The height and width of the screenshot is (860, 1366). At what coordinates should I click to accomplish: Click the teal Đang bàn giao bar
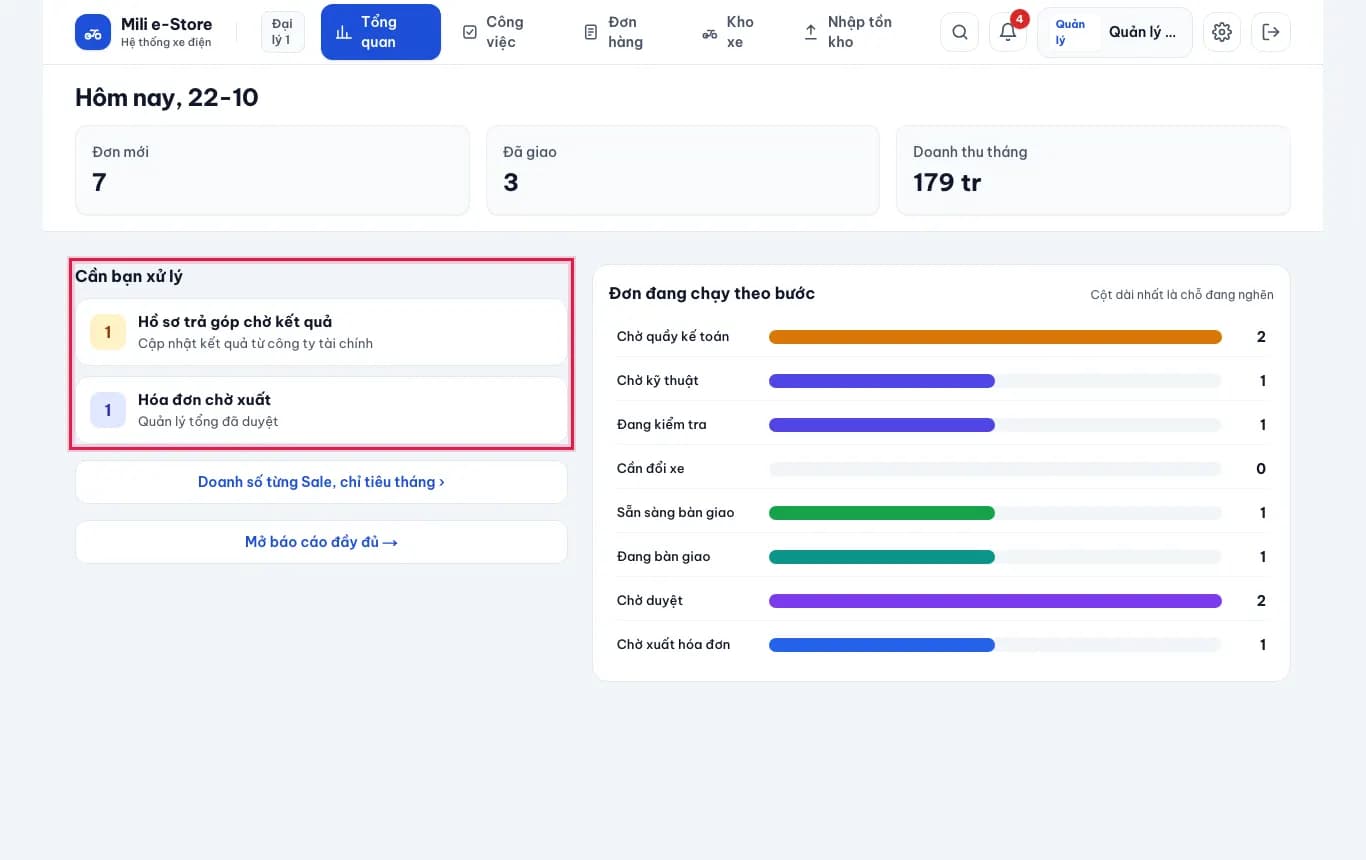[882, 557]
